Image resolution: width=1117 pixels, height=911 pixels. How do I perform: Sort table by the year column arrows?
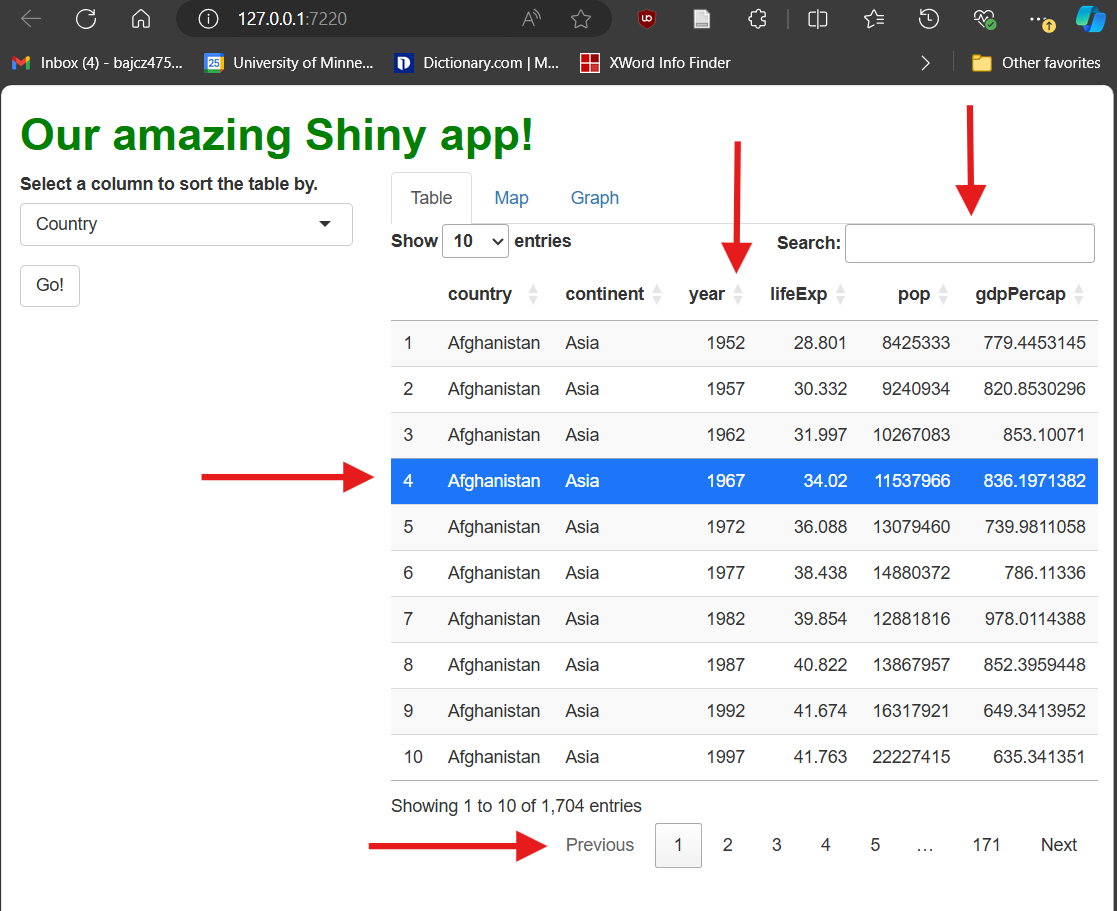738,294
